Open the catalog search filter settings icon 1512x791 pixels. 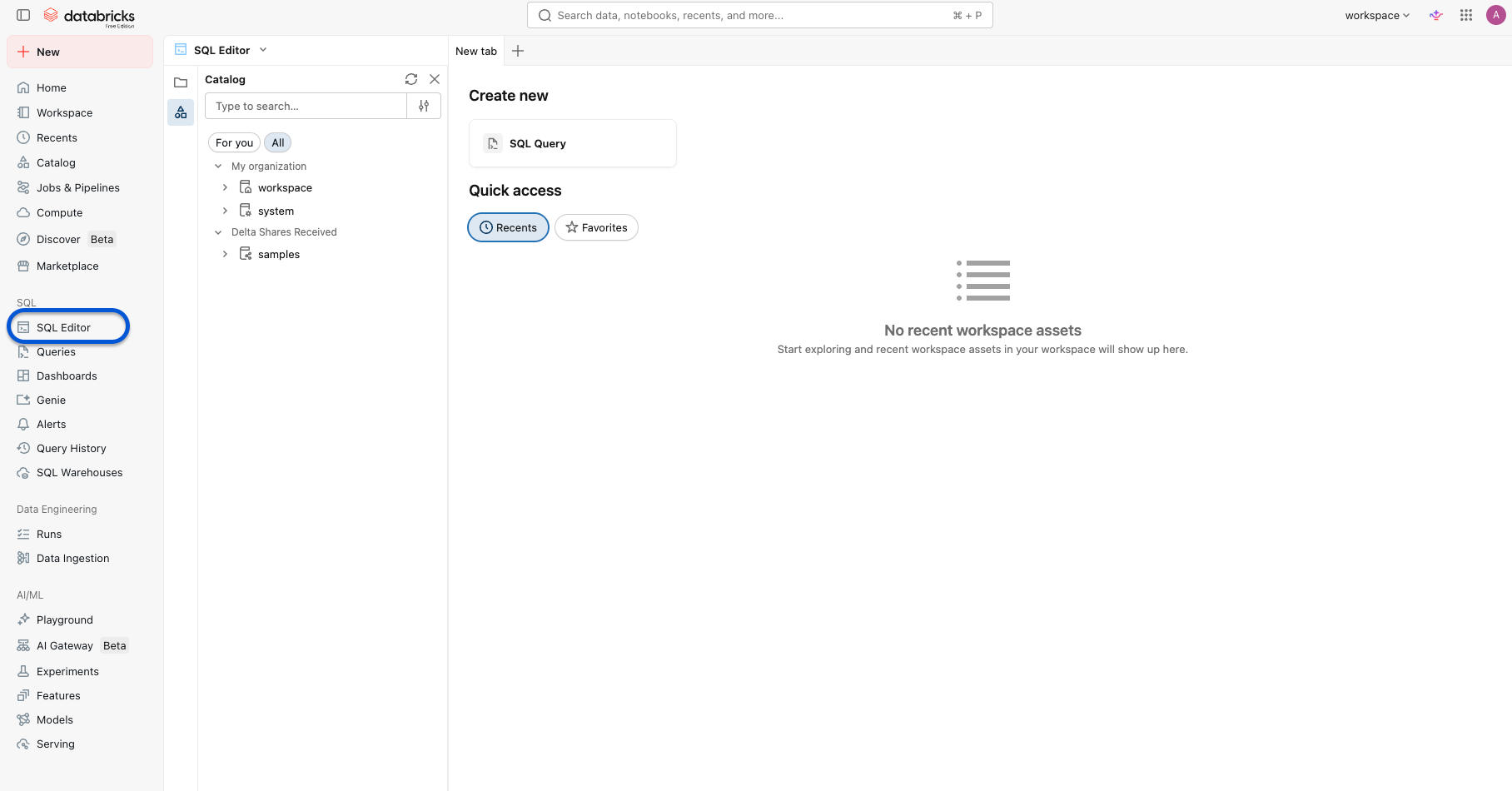point(424,106)
